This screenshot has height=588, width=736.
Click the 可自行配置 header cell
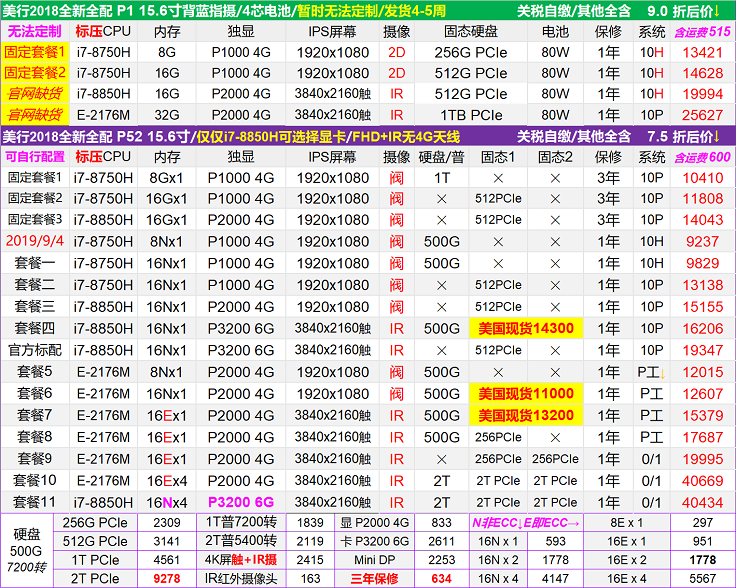tap(35, 156)
